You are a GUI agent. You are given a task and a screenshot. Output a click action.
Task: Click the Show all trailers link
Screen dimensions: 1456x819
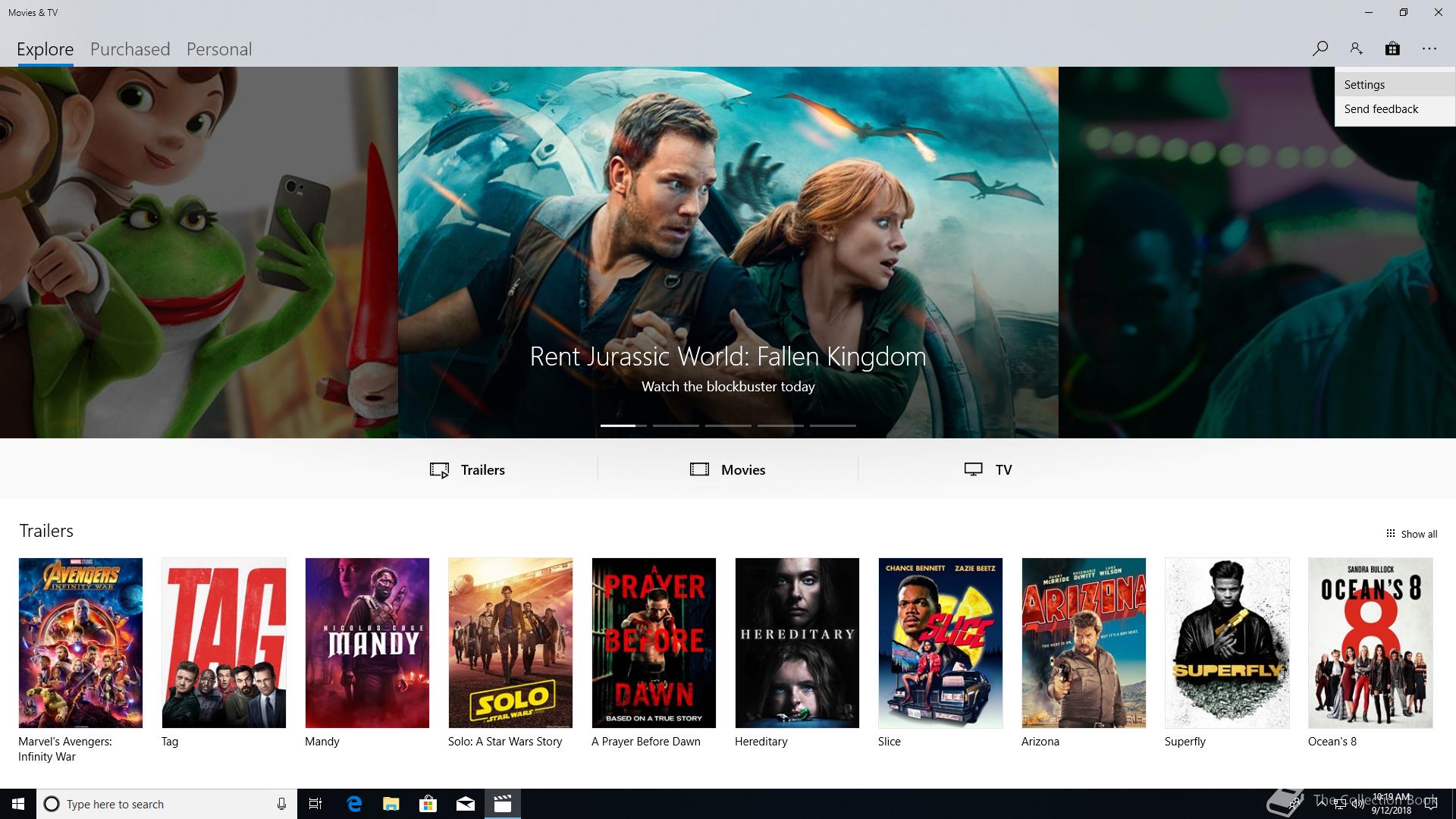point(1411,534)
